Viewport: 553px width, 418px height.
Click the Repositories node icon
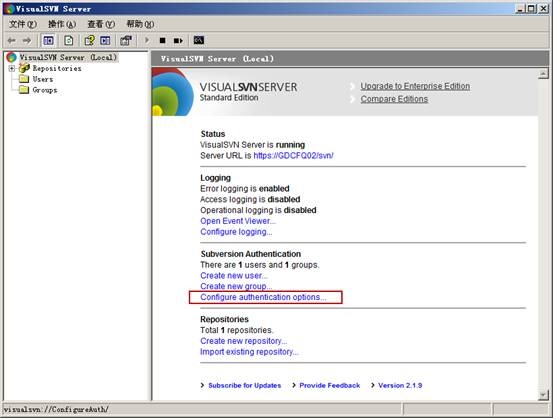[24, 68]
